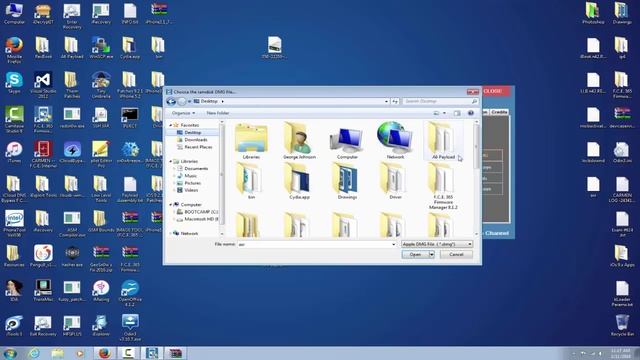Image resolution: width=640 pixels, height=360 pixels.
Task: Expand the Network tree node
Action: tap(171, 233)
